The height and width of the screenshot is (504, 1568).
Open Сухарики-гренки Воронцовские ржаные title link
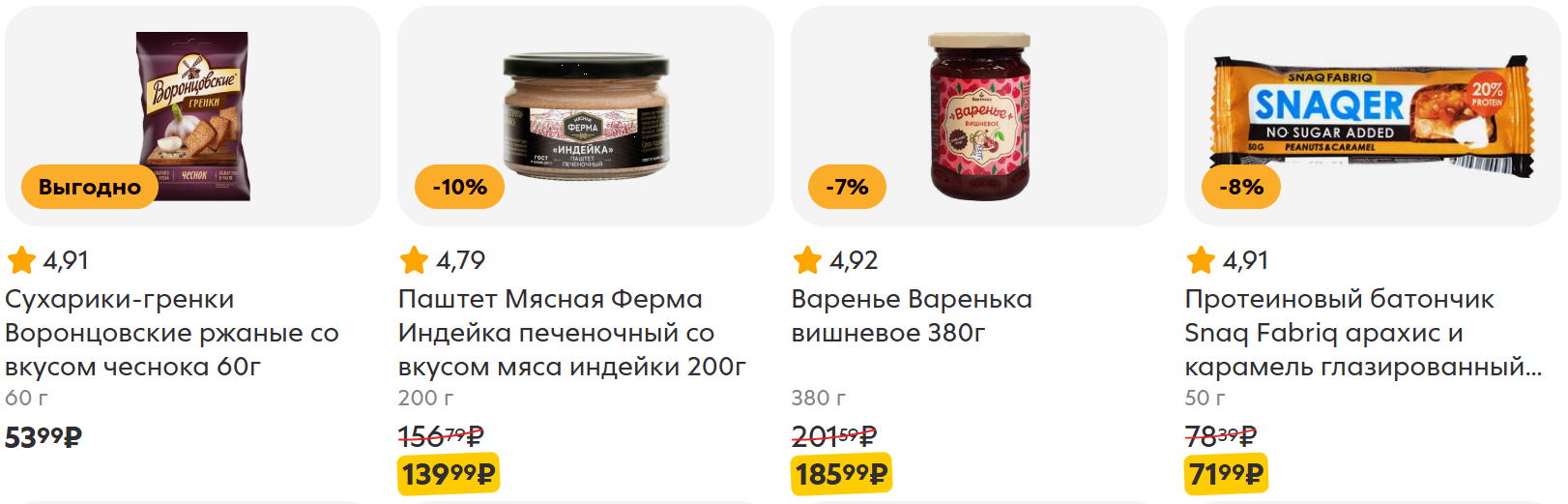172,333
